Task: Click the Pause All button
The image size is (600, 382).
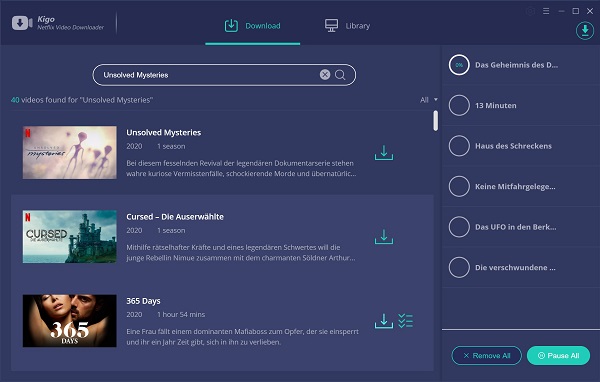Action: click(558, 356)
